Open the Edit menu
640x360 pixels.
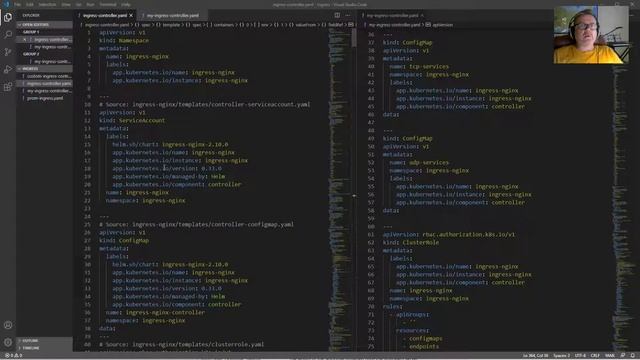(x=30, y=4)
